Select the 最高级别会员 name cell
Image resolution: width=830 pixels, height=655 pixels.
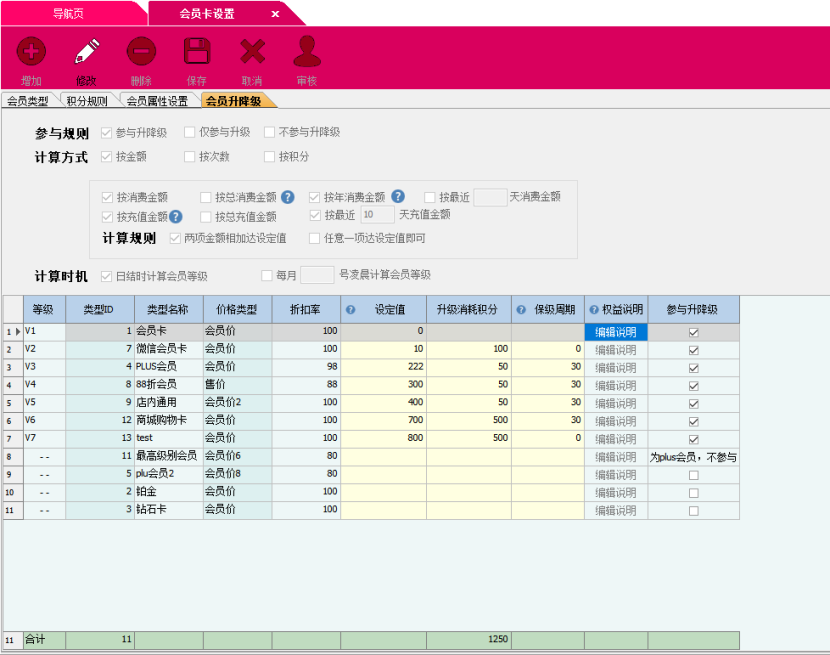click(168, 456)
